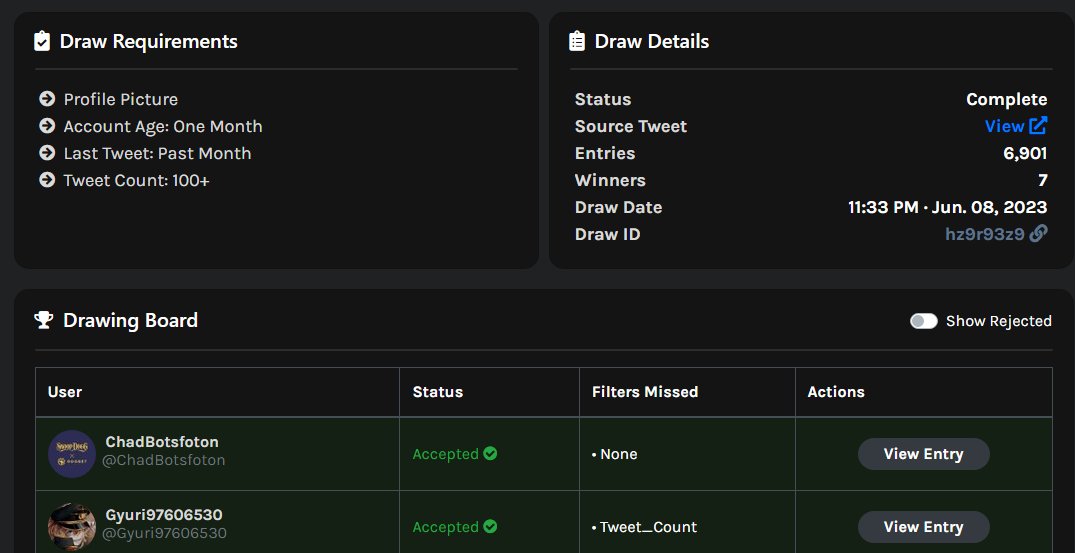
Task: Click the green checkmark on the Gyuri97606530 row
Action: 490,526
